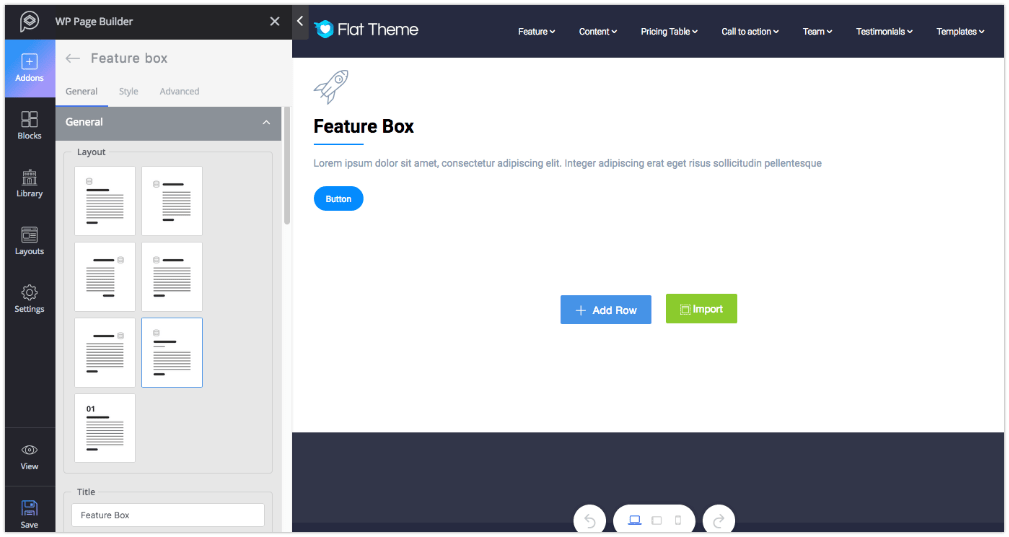Select the highlighted layout thumbnail

172,352
